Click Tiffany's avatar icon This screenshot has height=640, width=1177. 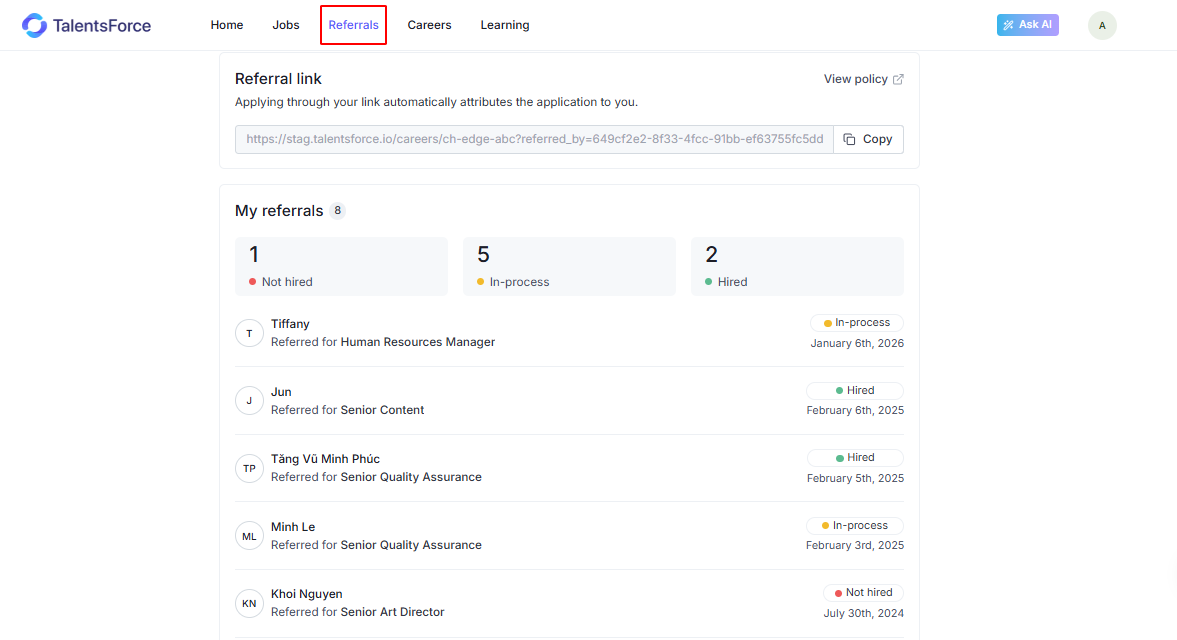[249, 333]
